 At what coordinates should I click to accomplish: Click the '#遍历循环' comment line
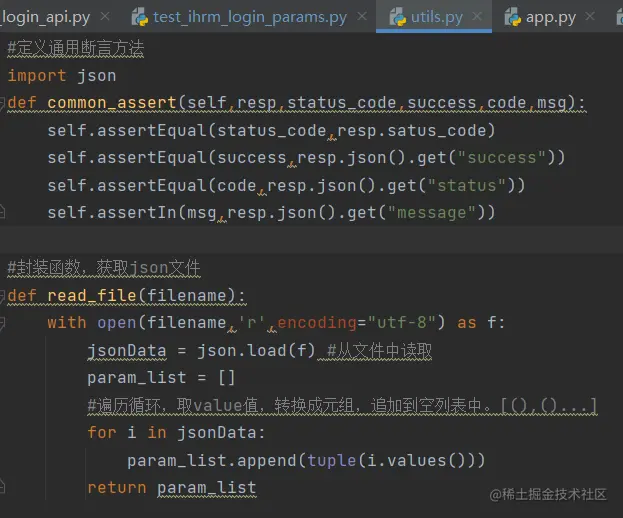[342, 406]
